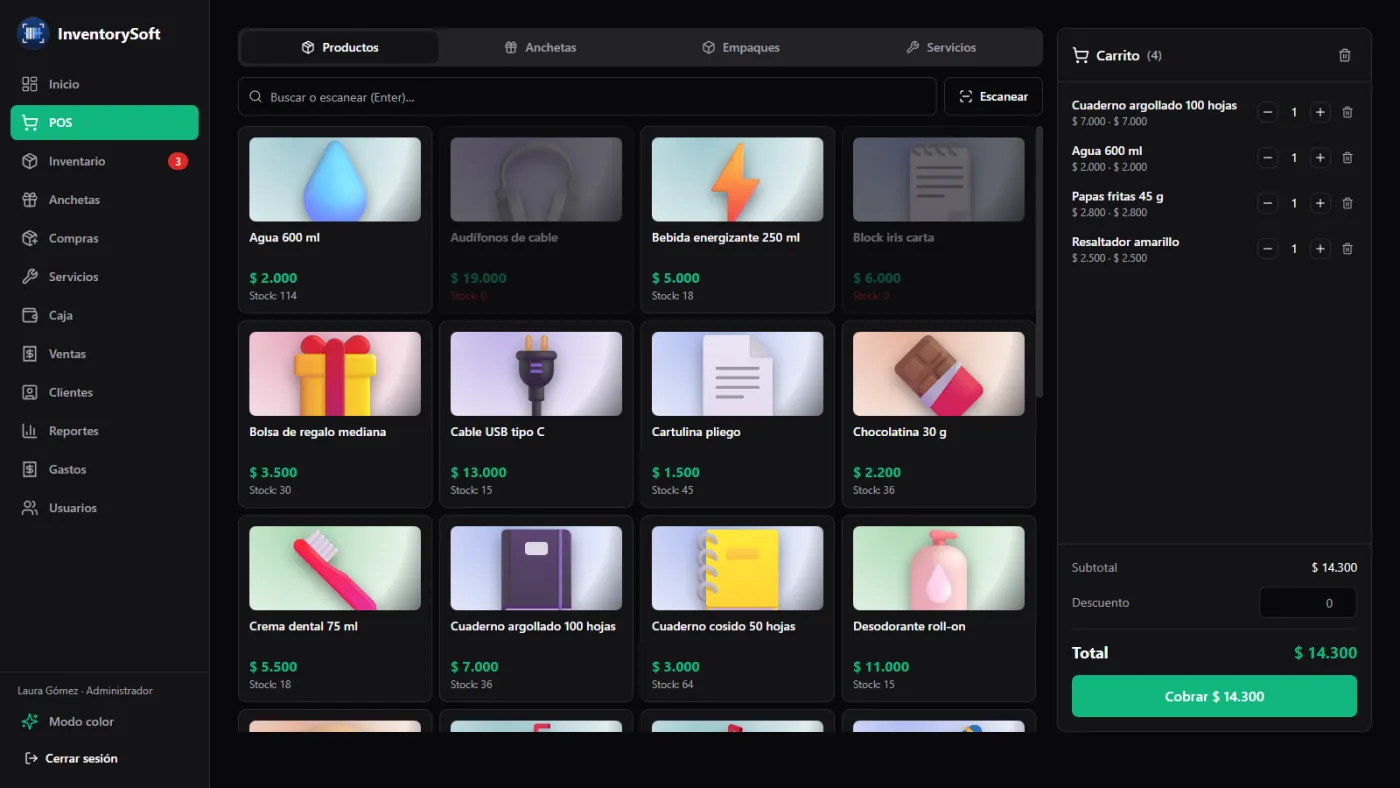This screenshot has width=1400, height=788.
Task: Add Bebida energizante 250 ml to cart
Action: point(737,220)
